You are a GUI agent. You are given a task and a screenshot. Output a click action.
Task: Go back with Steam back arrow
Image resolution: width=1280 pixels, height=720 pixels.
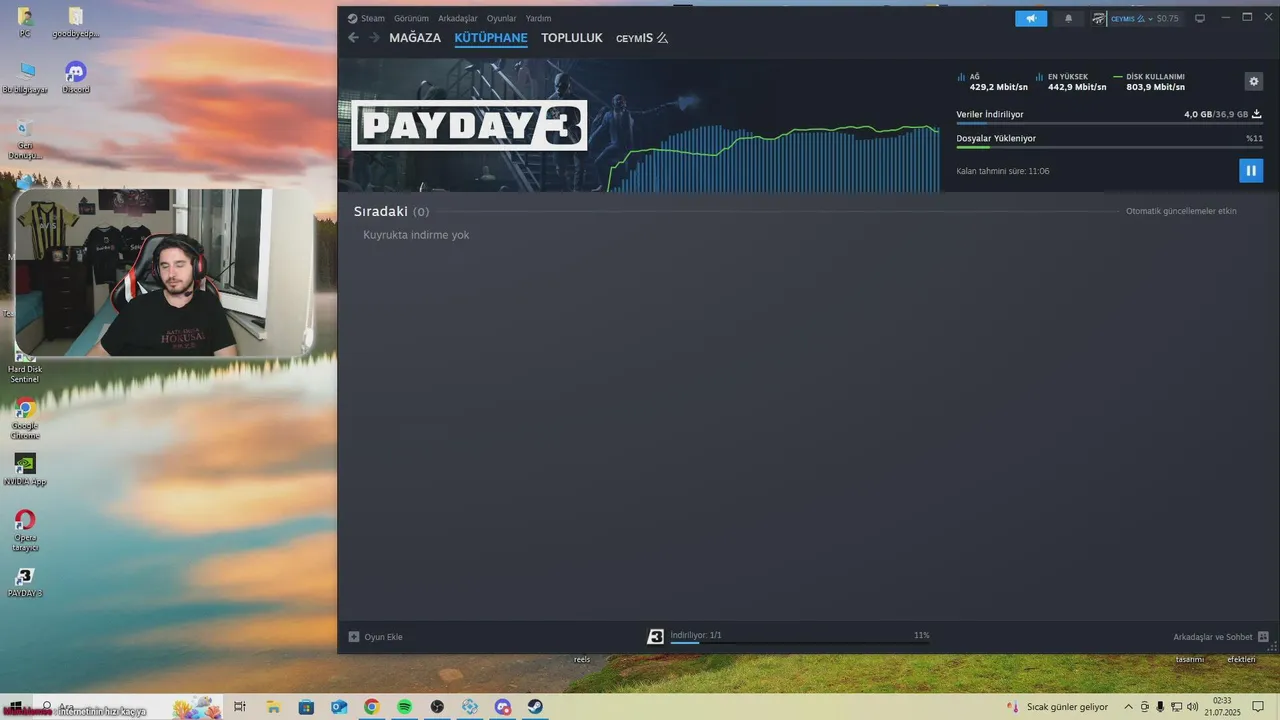(353, 38)
